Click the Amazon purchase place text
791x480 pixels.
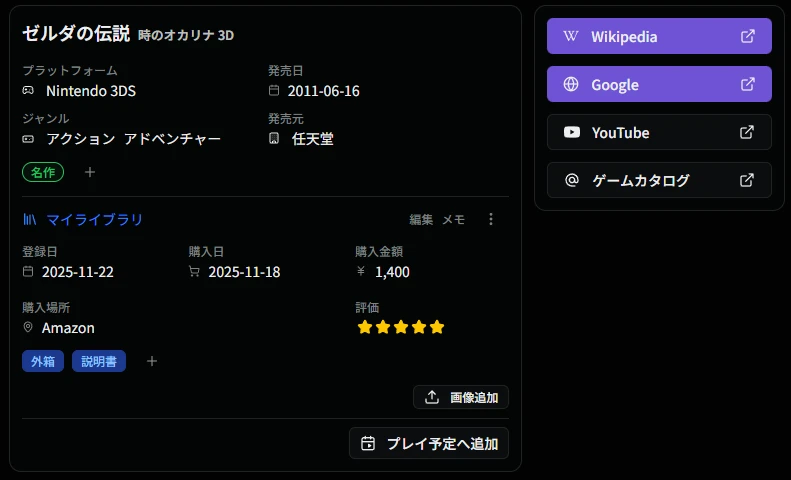[x=68, y=328]
